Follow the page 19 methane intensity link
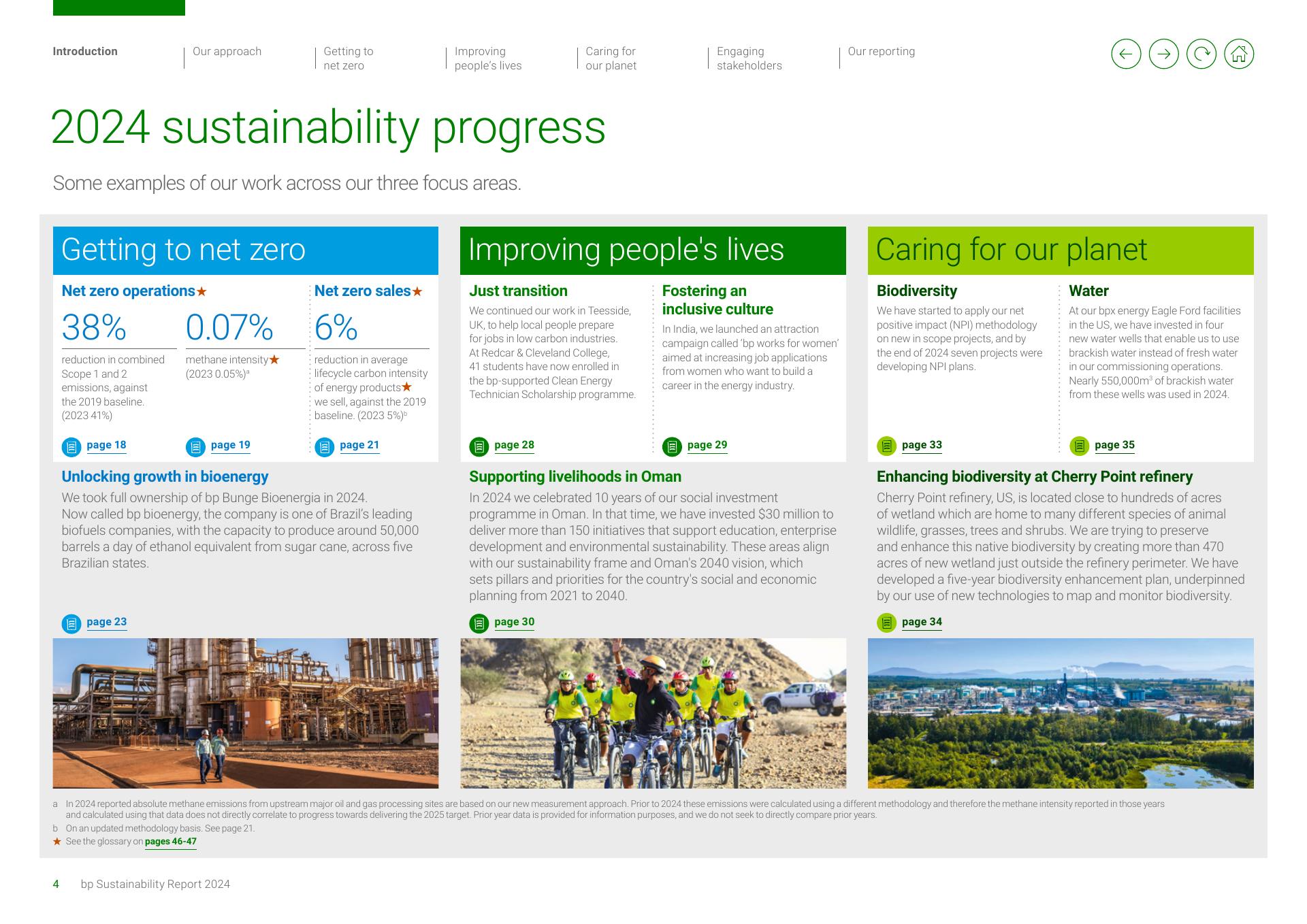The width and height of the screenshot is (1307, 924). 230,445
